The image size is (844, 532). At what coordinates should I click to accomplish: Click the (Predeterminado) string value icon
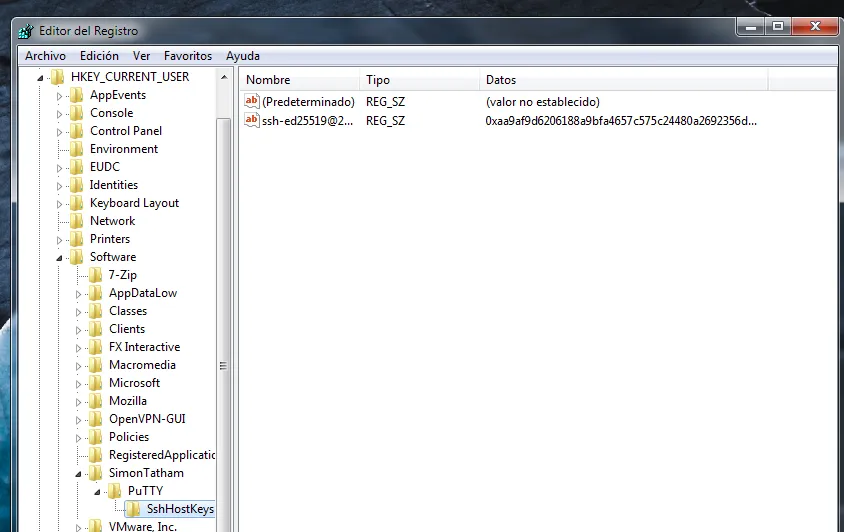click(252, 101)
